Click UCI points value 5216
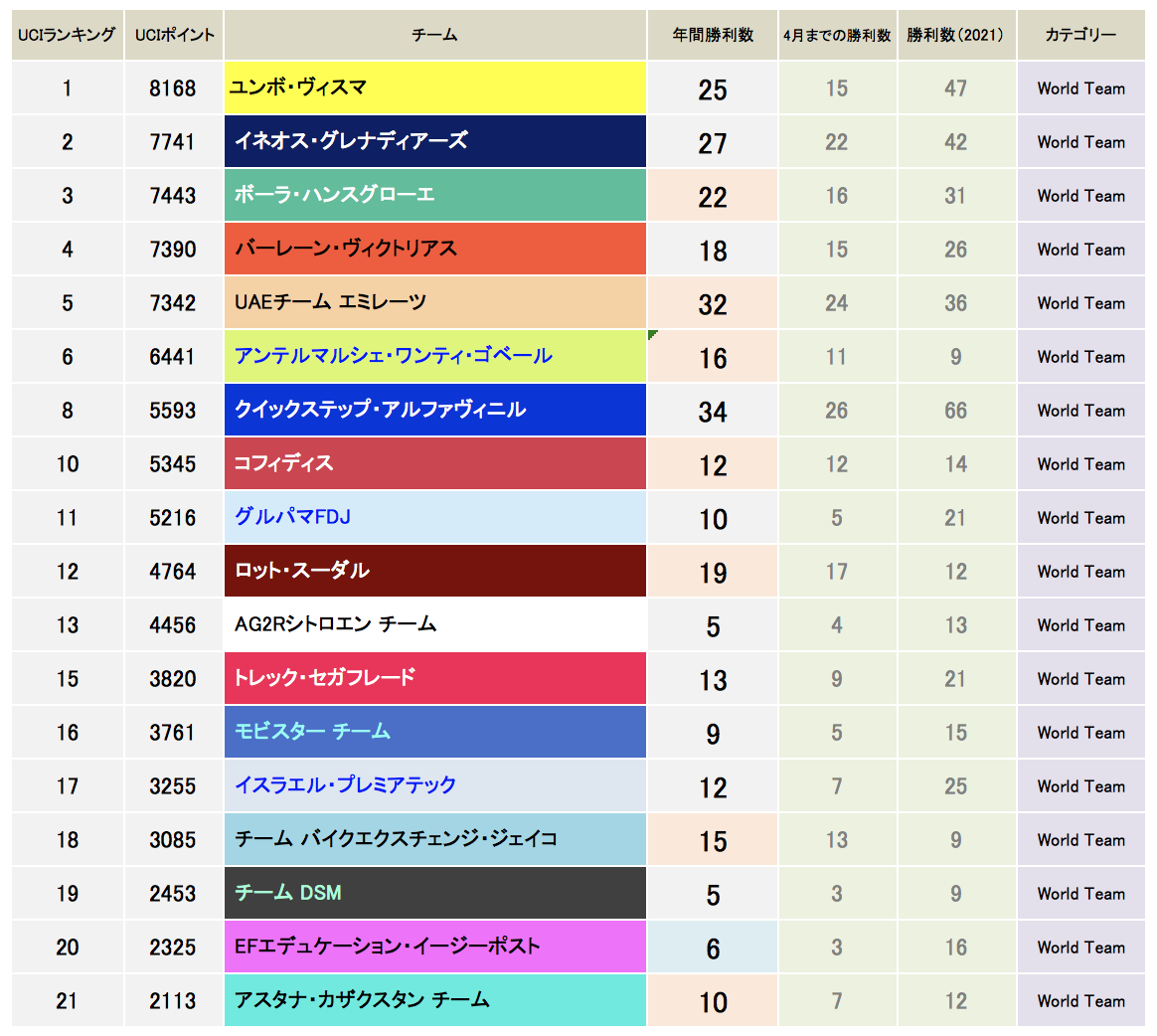 (x=173, y=518)
